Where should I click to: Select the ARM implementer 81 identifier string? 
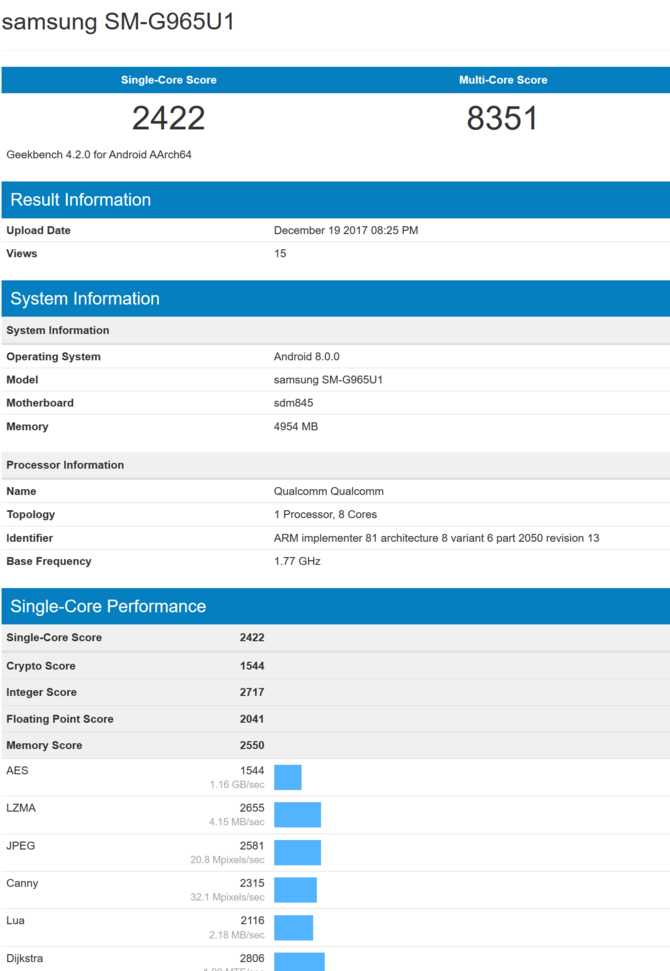coord(437,538)
